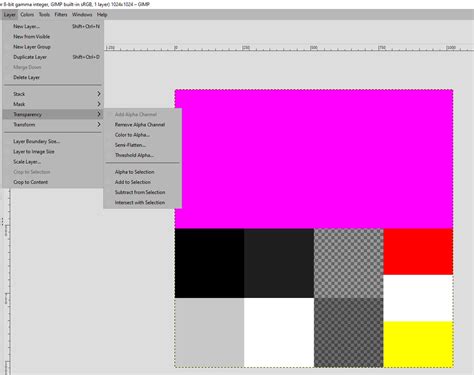Choose Remove Alpha Channel
The image size is (474, 375).
(143, 125)
